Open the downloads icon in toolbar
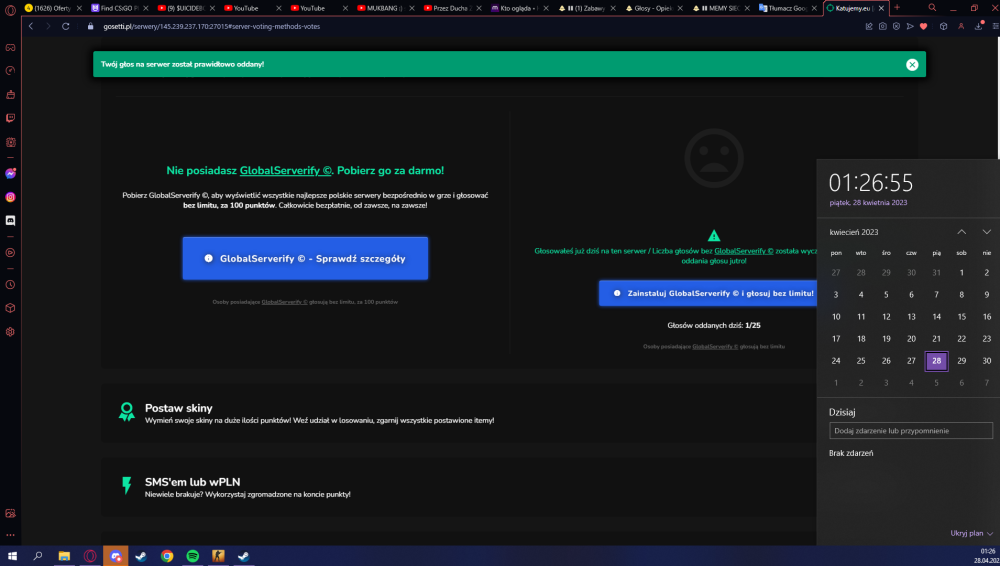This screenshot has height=566, width=1000. tap(978, 26)
